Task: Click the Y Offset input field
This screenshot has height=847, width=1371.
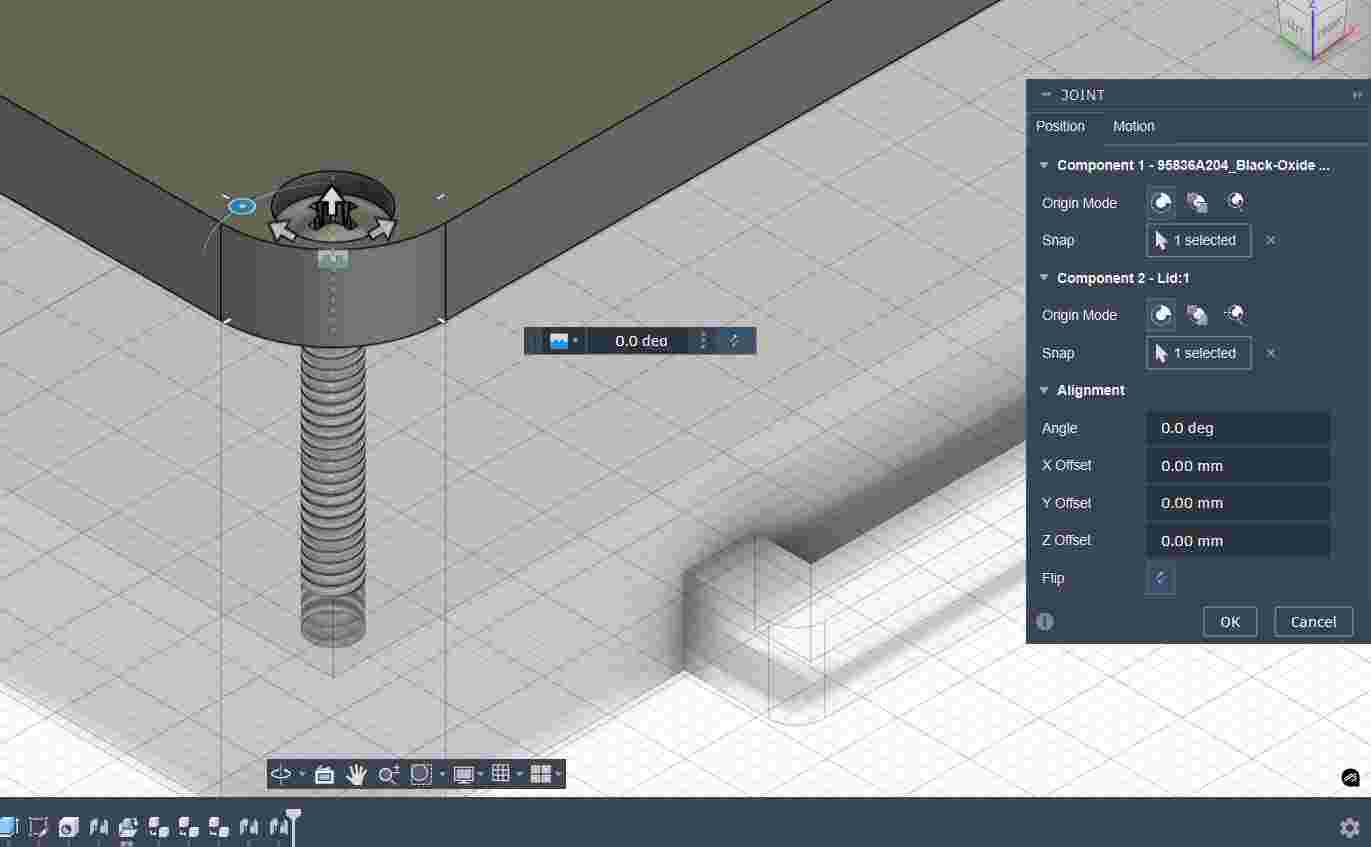Action: (1238, 503)
